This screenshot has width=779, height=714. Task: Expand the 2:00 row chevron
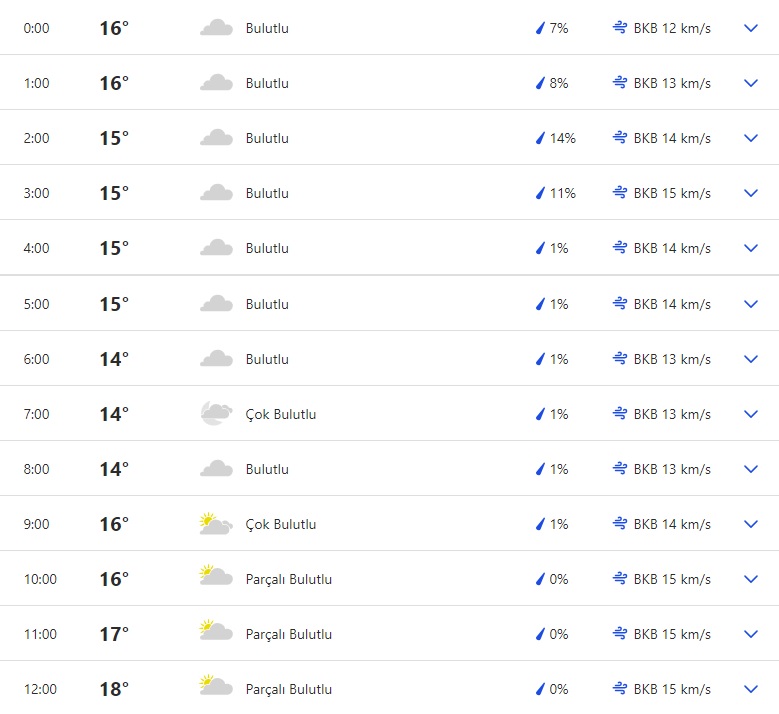point(752,138)
